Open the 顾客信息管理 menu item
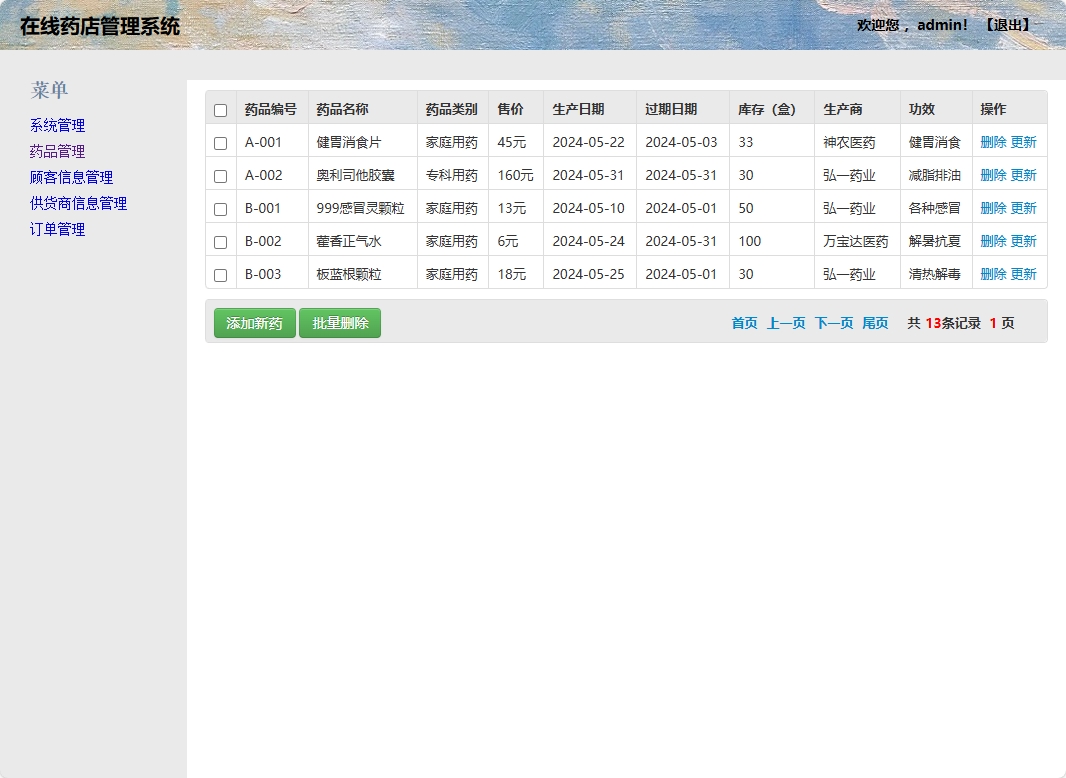This screenshot has height=778, width=1066. 70,177
